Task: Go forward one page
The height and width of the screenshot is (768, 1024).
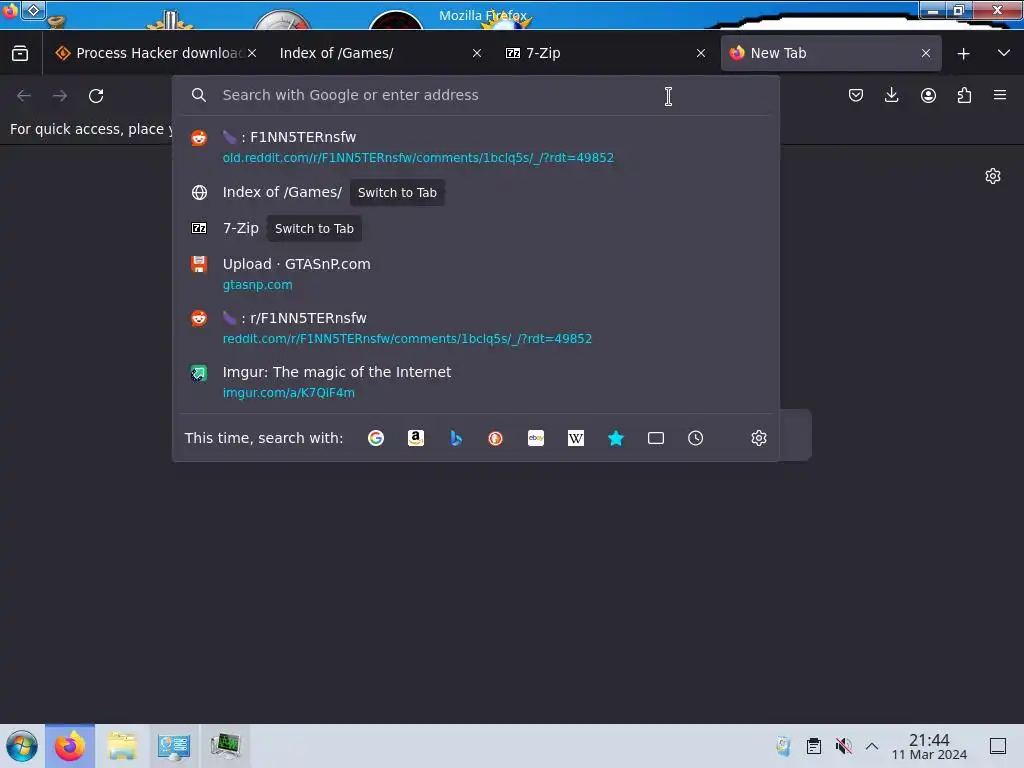Action: pyautogui.click(x=60, y=96)
